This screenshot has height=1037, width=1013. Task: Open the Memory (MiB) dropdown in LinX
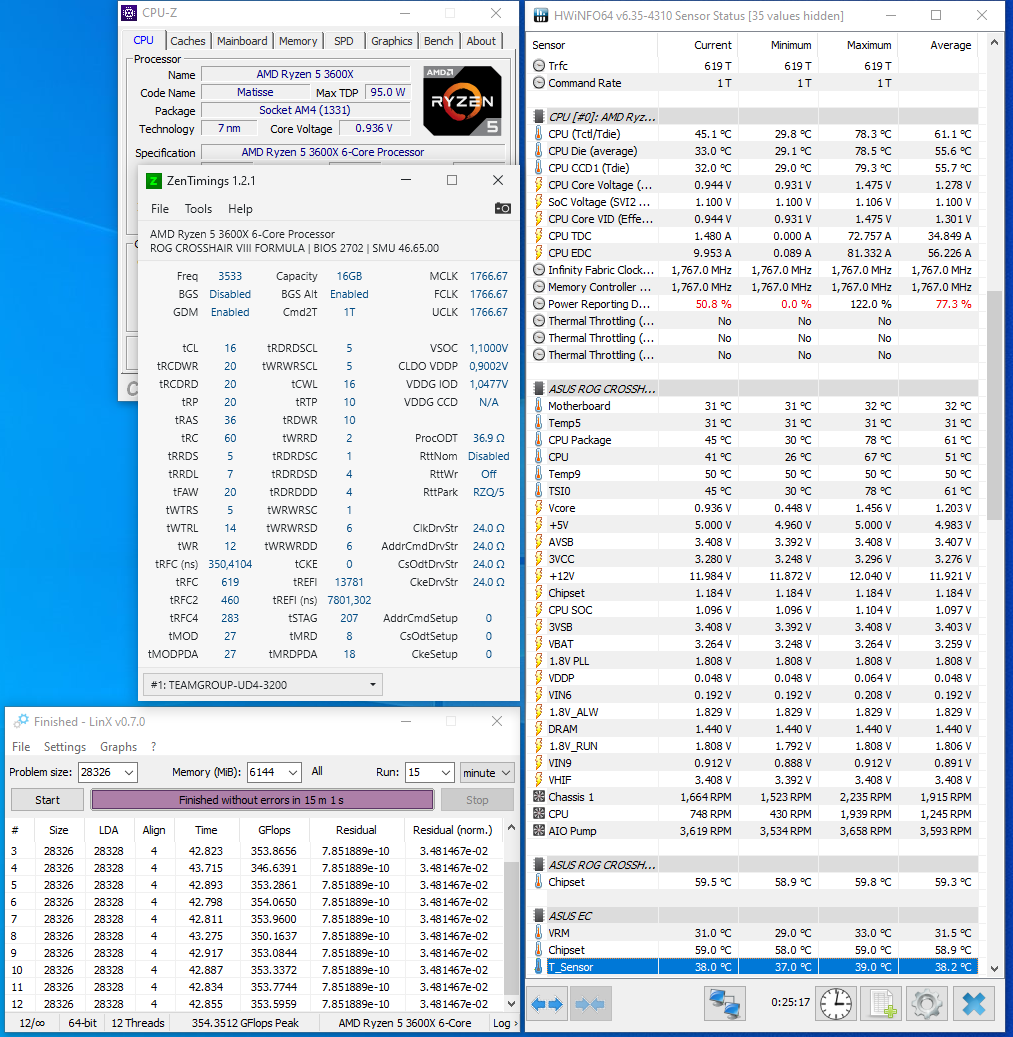tap(294, 772)
